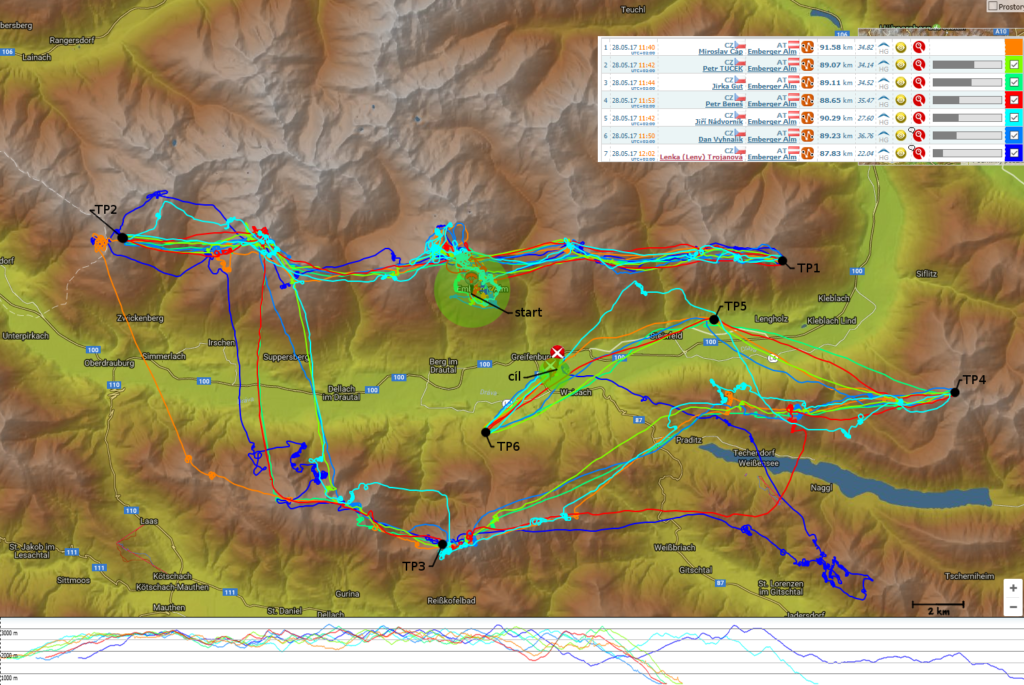Click the yellow smiley icon for Jiří Nádvorník
This screenshot has height=685, width=1024.
point(901,117)
